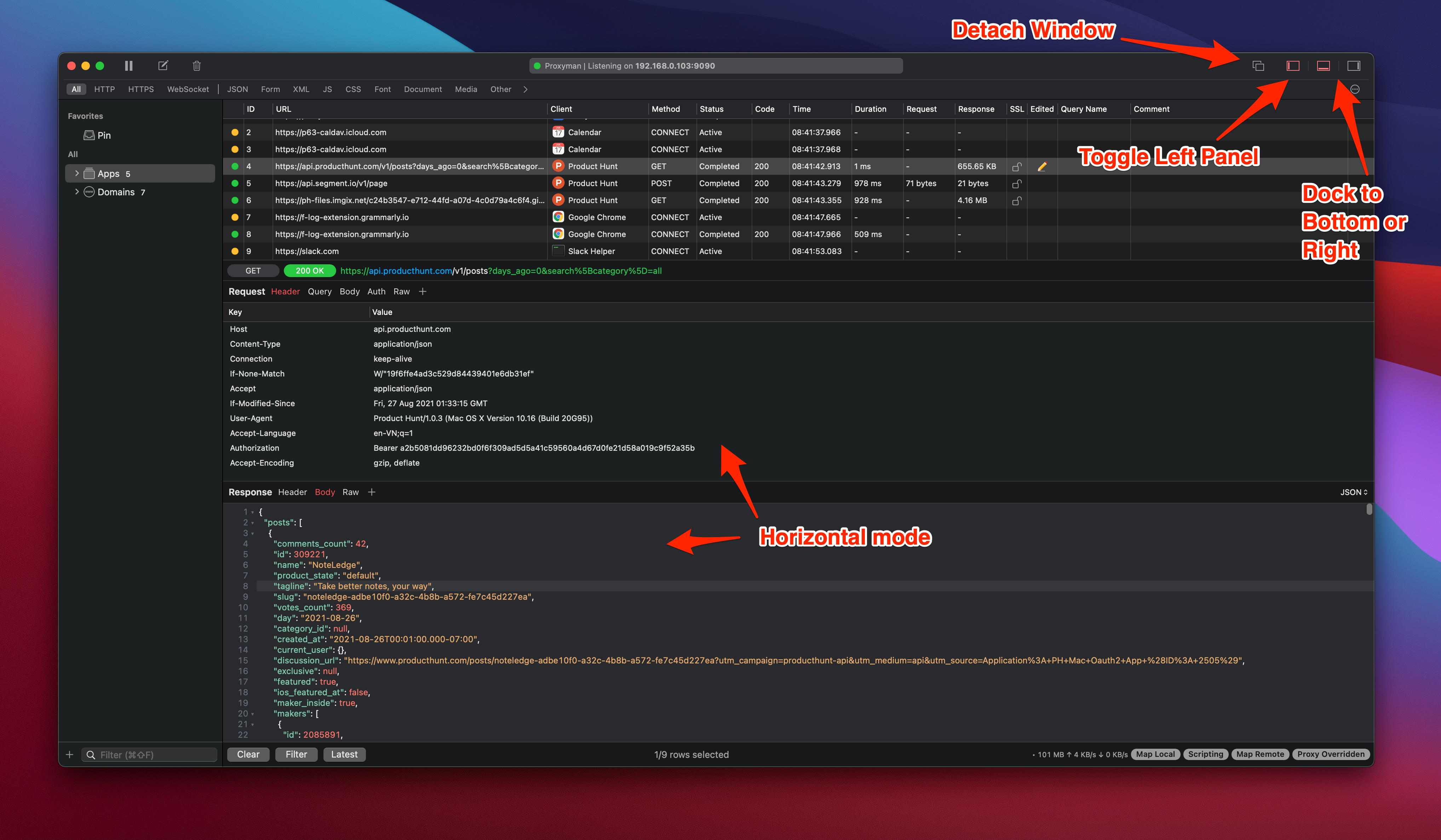Click the SSL lock icon on row 5
1441x840 pixels.
tap(1017, 184)
